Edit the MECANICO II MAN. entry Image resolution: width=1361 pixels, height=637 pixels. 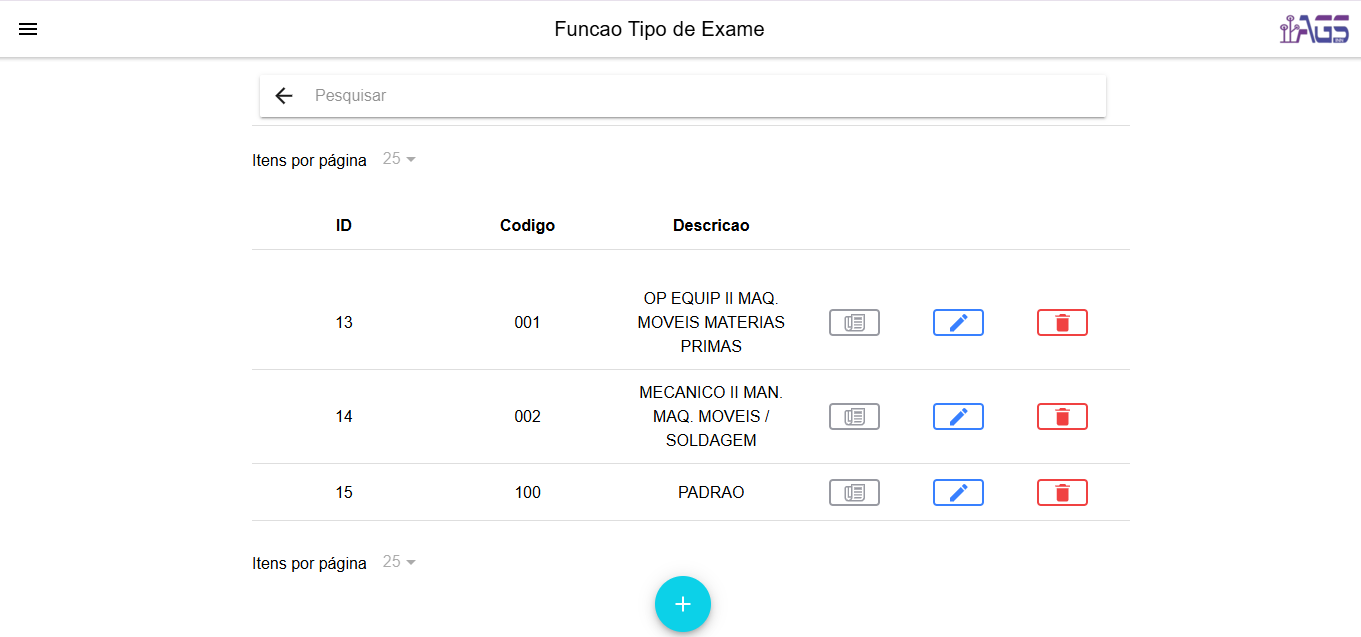[958, 417]
